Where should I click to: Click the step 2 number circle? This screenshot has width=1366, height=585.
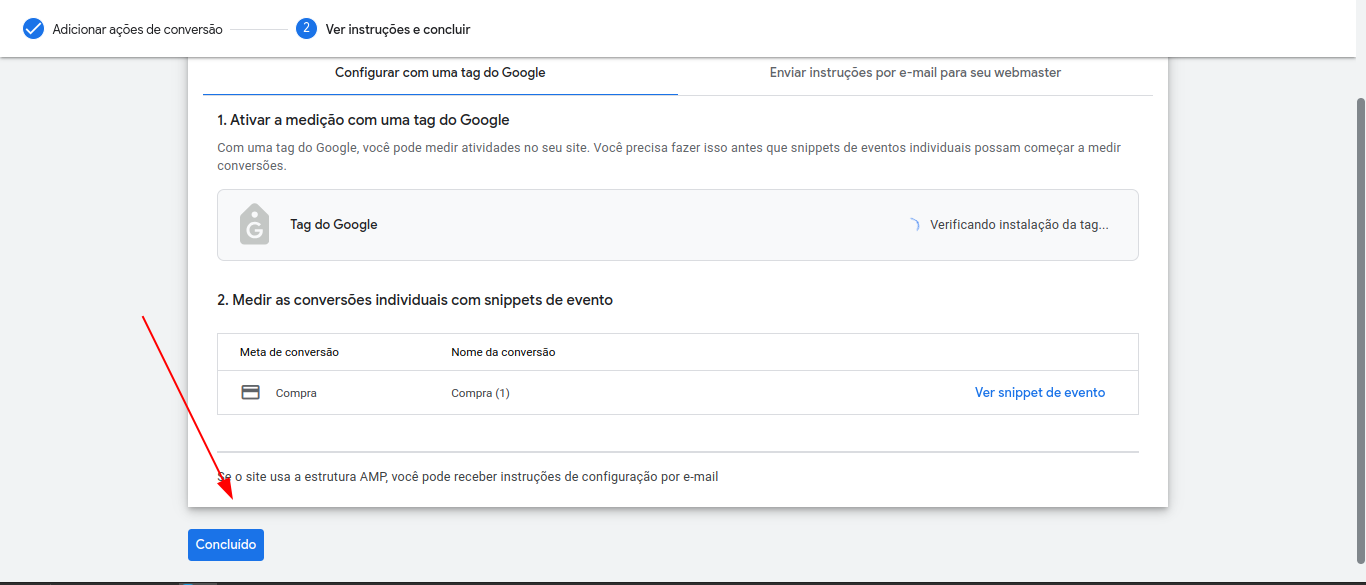click(x=306, y=29)
